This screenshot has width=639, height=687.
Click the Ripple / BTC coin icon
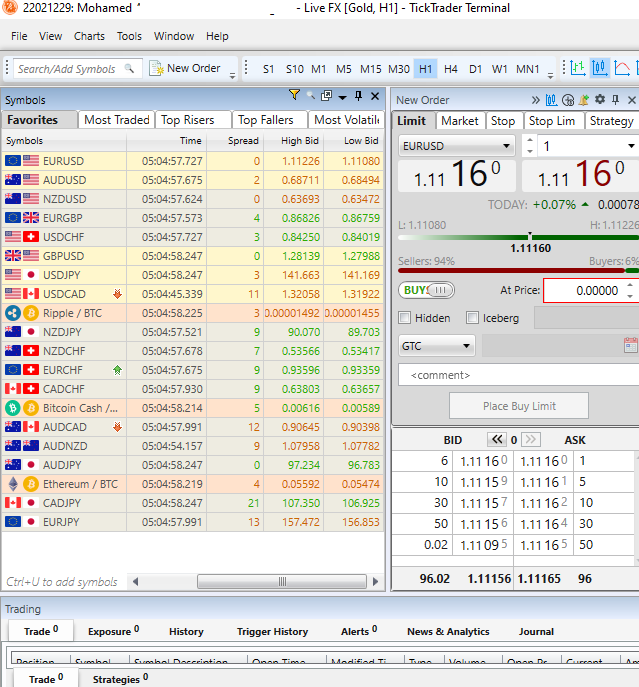tap(13, 313)
